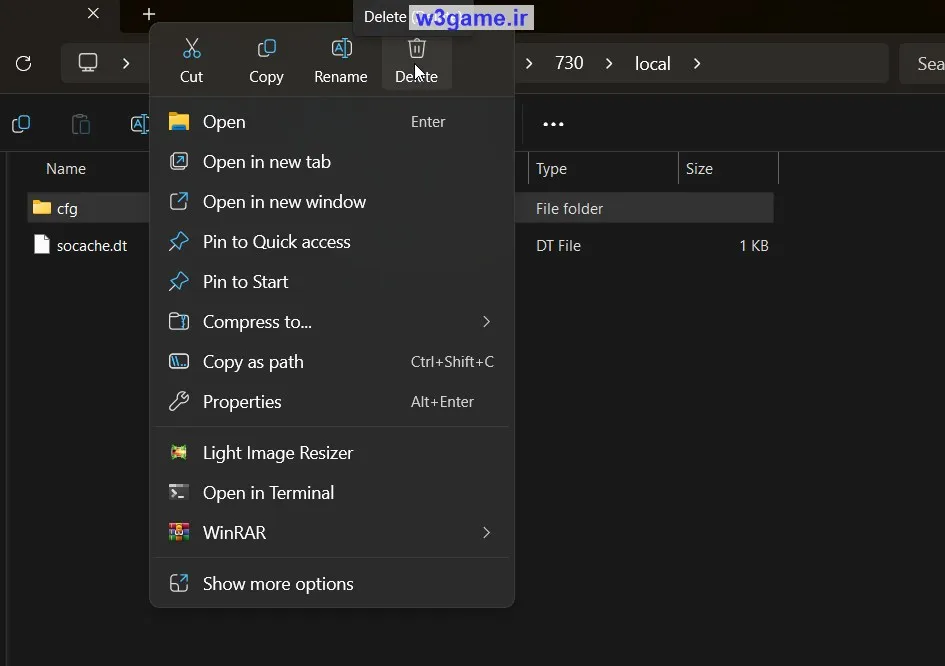Choose Pin to Quick access
The width and height of the screenshot is (945, 666).
point(331,242)
